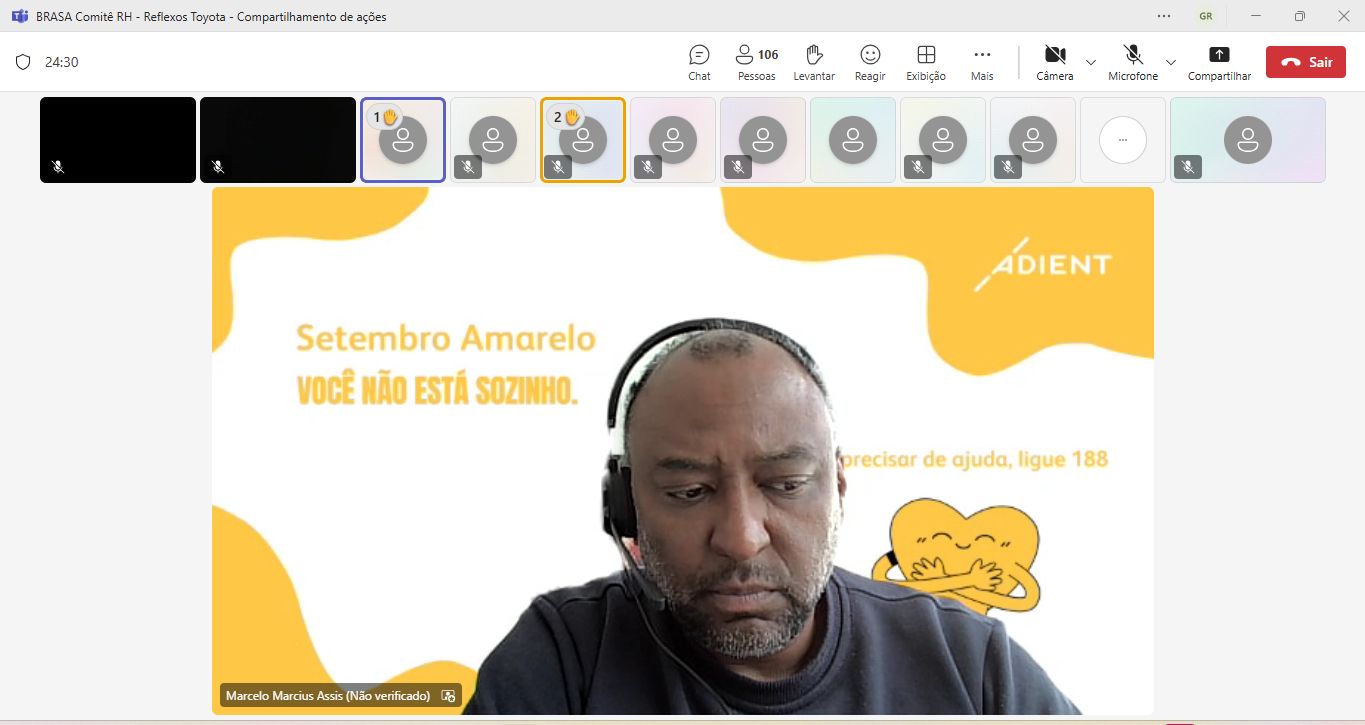The height and width of the screenshot is (725, 1365).
Task: Click Compartilhar to share screen
Action: click(1219, 61)
